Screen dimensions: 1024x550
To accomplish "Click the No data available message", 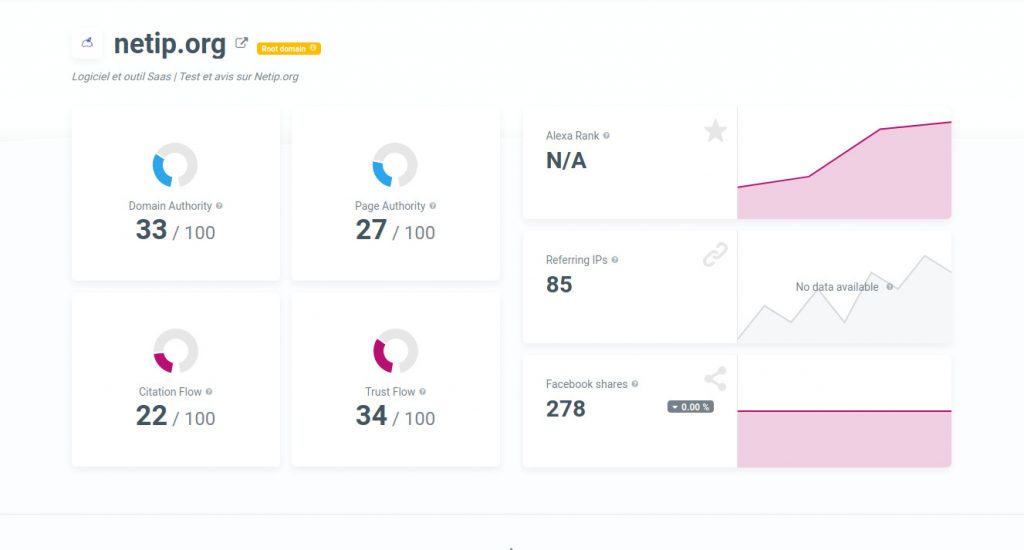I will [x=837, y=287].
